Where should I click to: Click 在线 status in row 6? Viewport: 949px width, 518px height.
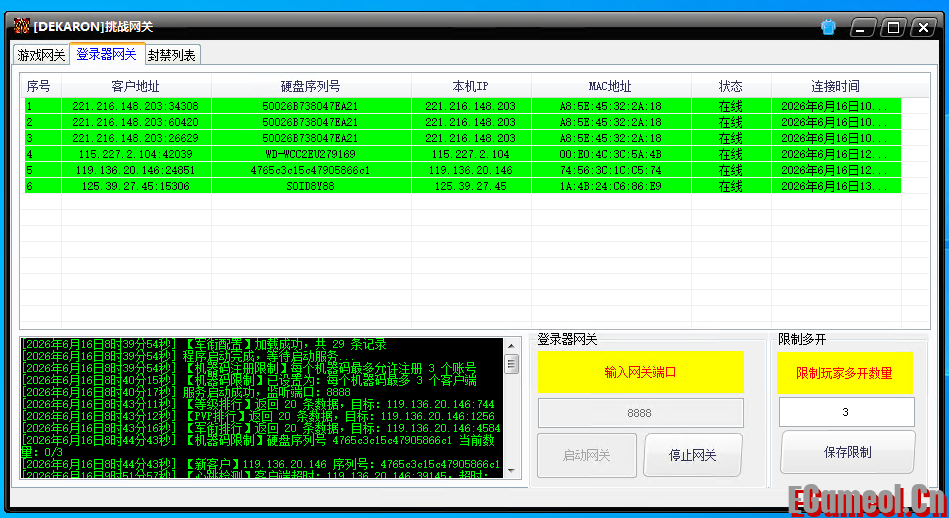click(731, 186)
